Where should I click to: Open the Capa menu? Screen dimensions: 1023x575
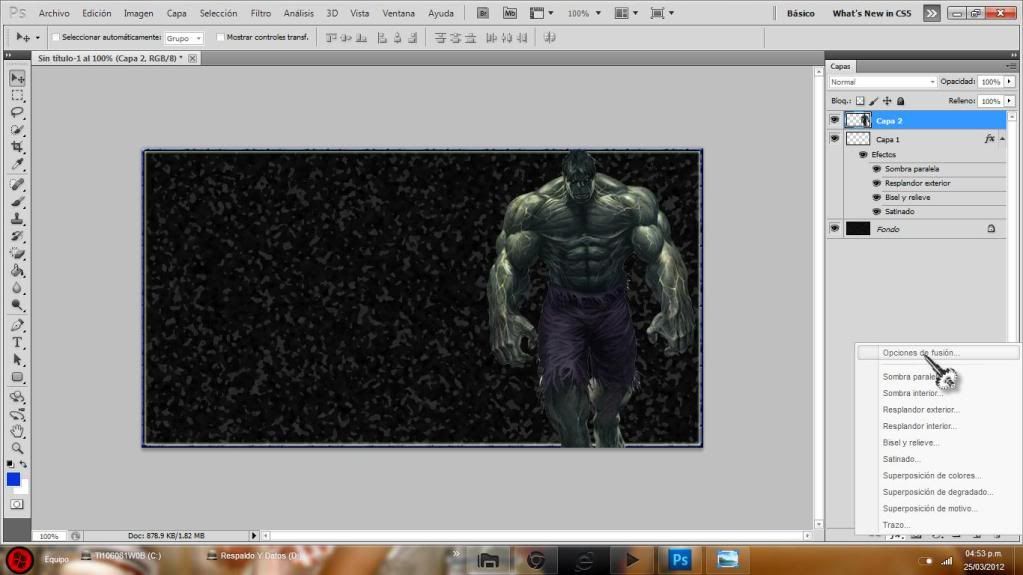(x=176, y=13)
